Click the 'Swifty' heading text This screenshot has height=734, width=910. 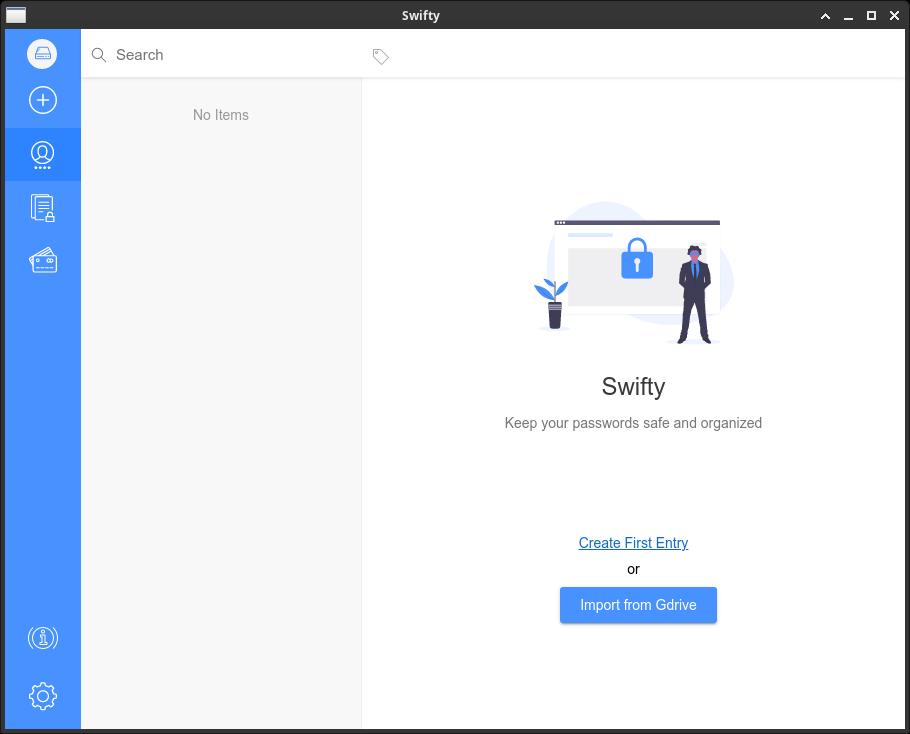[x=633, y=386]
